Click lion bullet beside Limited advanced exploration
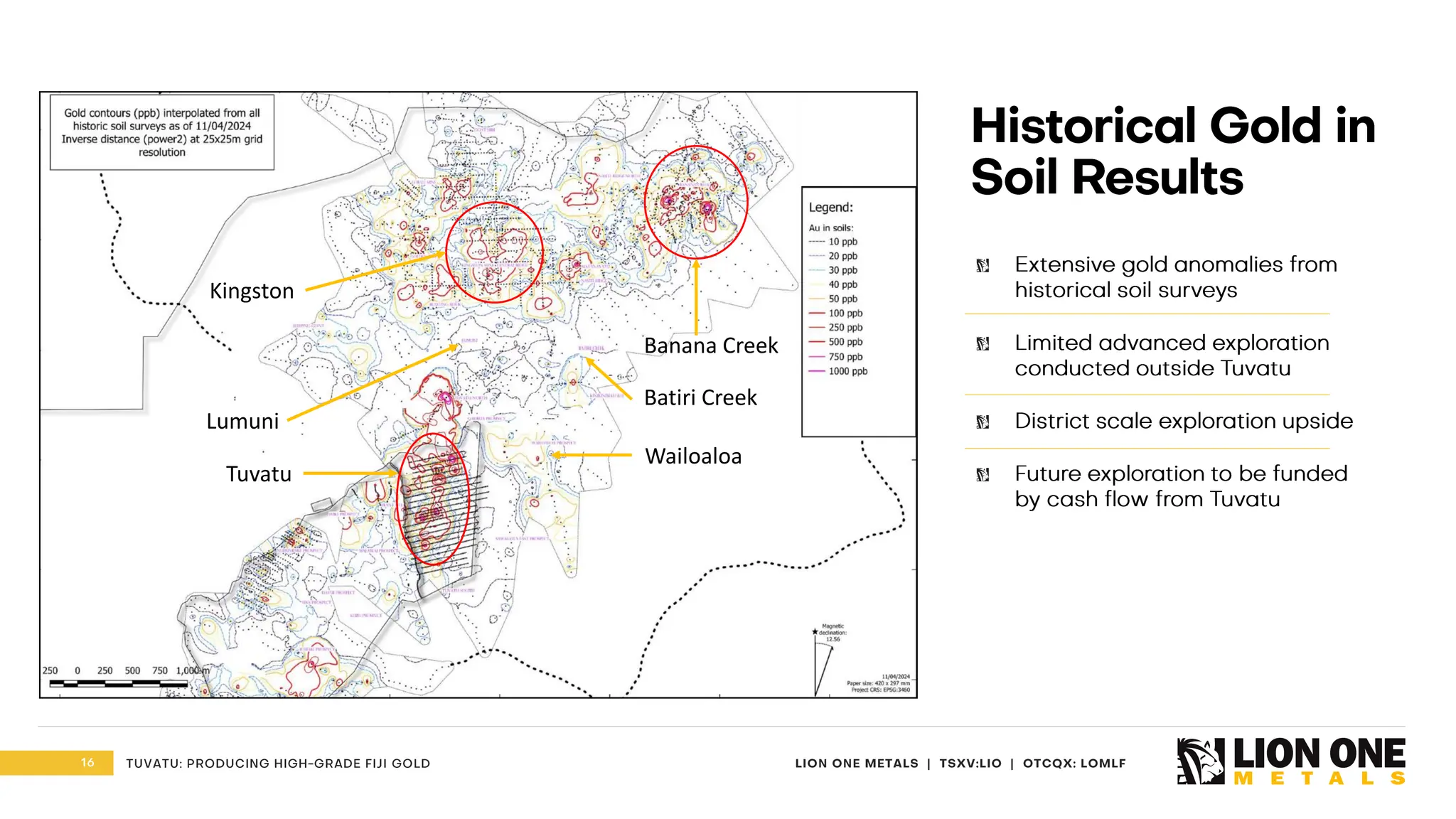 [x=983, y=344]
